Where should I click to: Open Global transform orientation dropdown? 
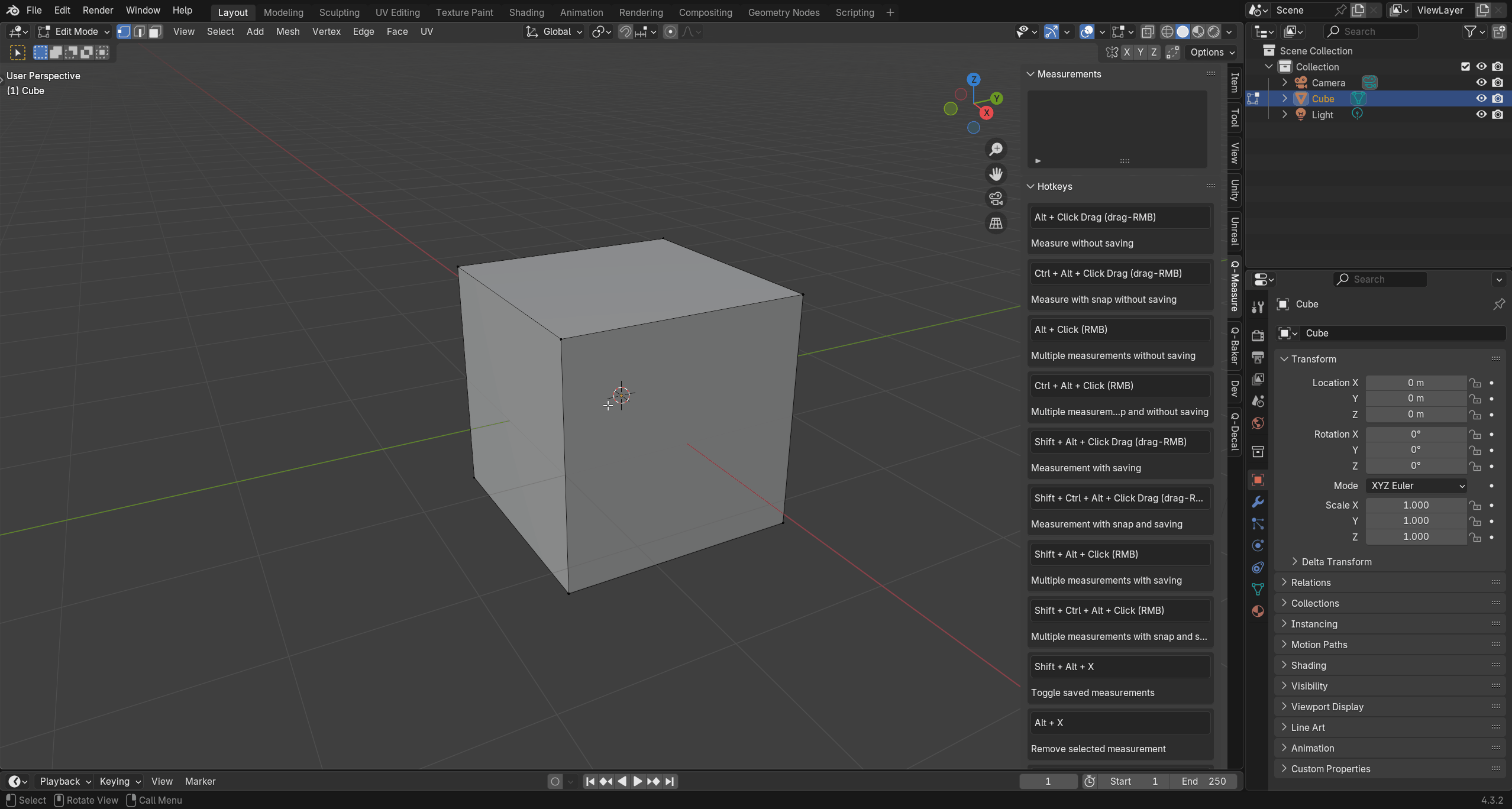pyautogui.click(x=554, y=31)
